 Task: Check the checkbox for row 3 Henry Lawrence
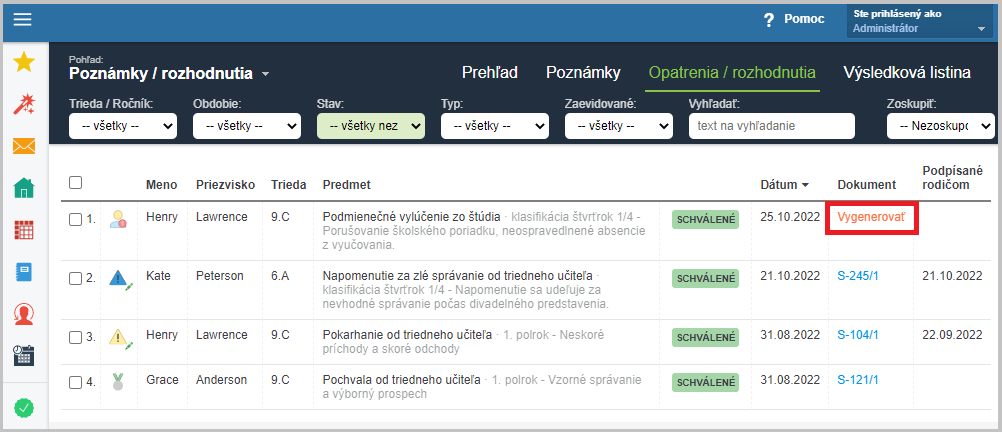coord(75,337)
